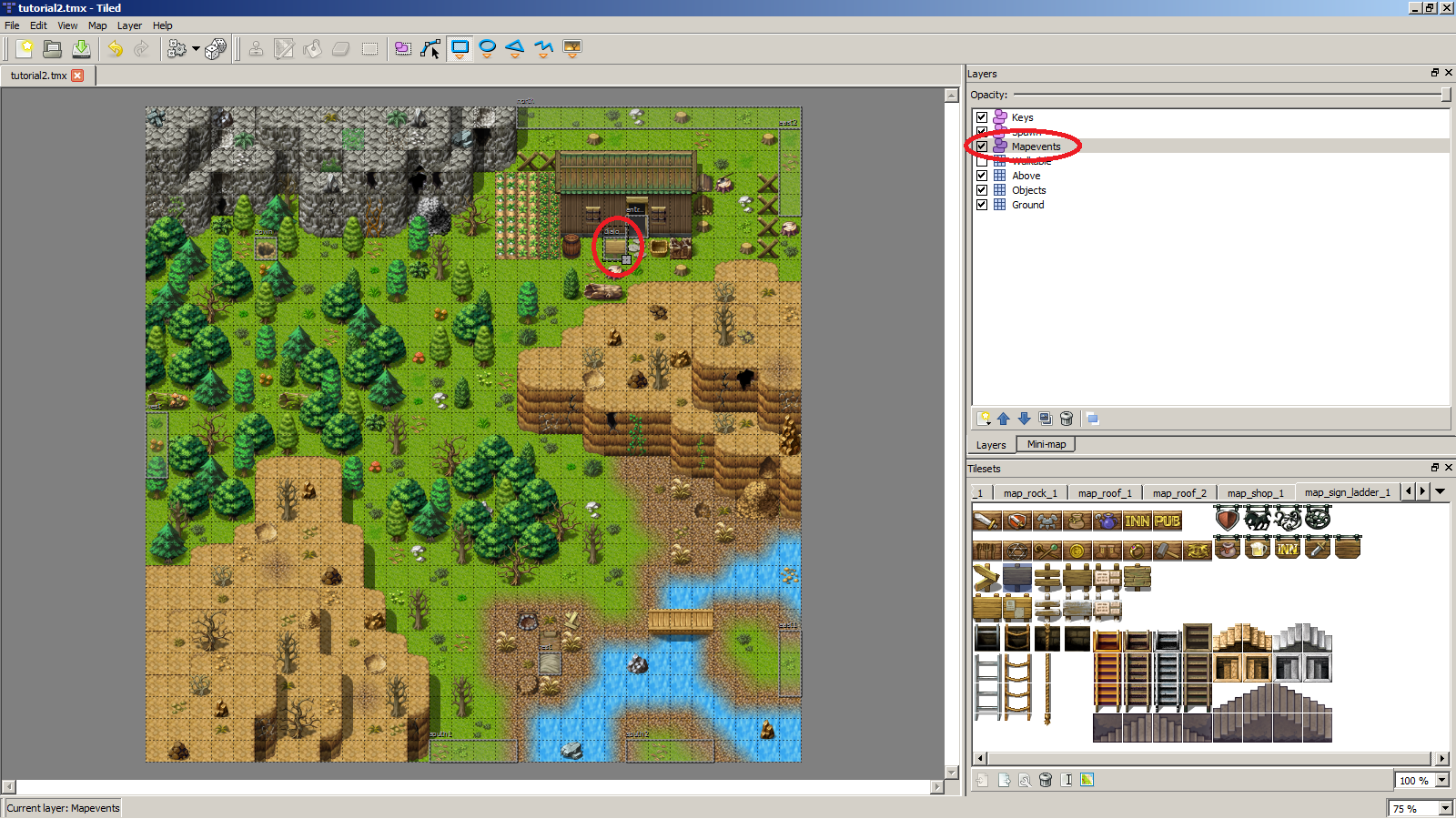Viewport: 1456px width, 819px height.
Task: Click the tileset horizontal scrollbar right arrow
Action: (1442, 758)
